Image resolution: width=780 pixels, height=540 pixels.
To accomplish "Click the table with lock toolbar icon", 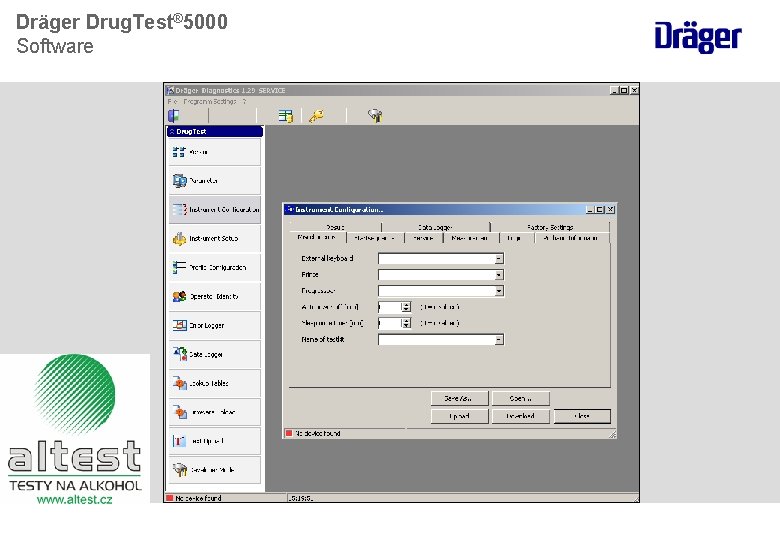I will click(x=286, y=116).
